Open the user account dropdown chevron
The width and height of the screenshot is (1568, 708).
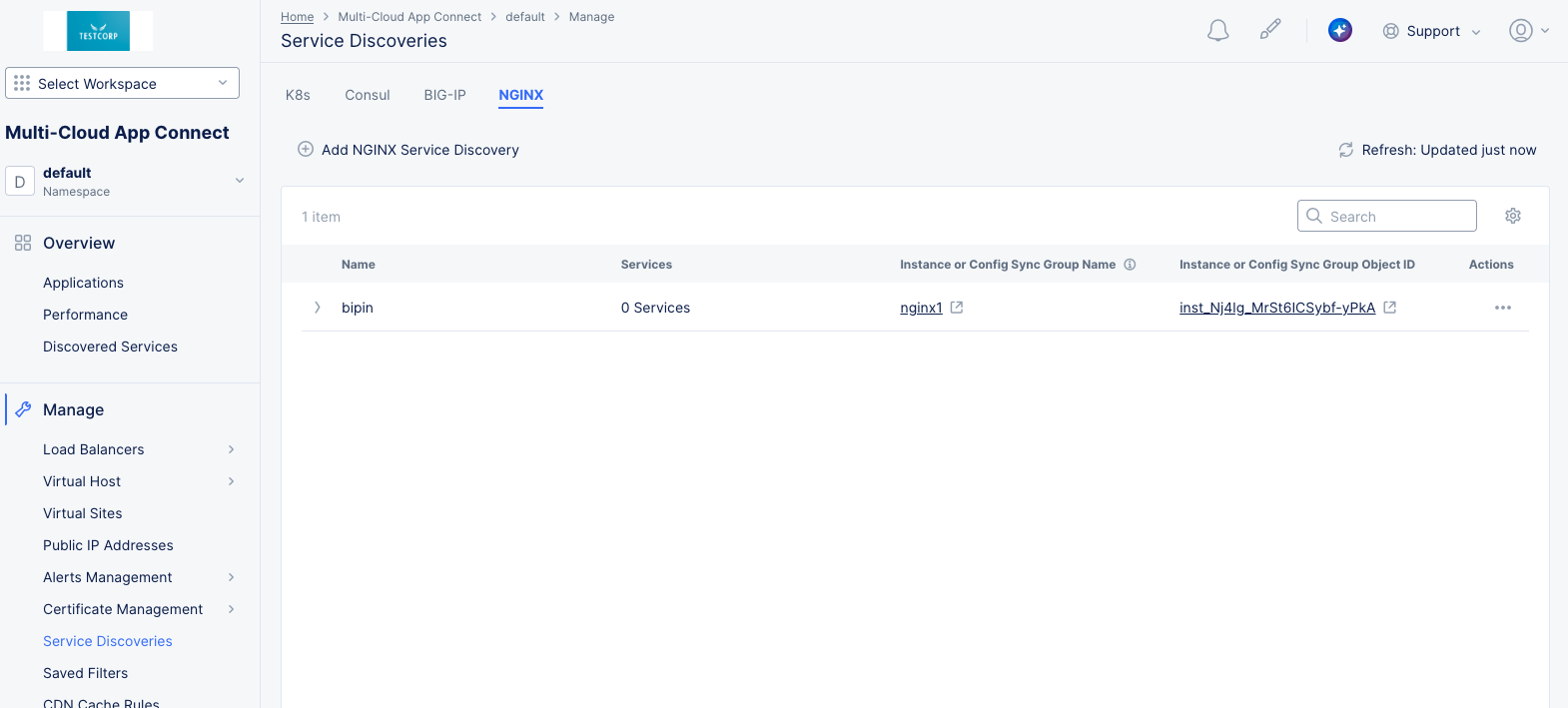[x=1545, y=31]
